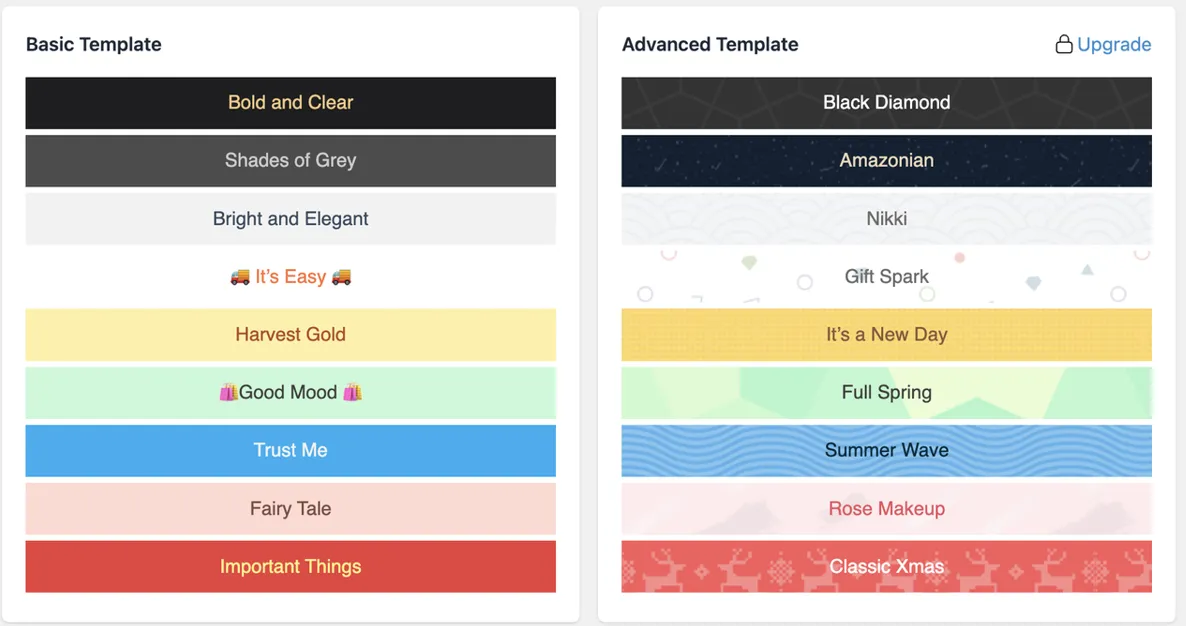Choose the Good Mood shopping bag template
Screen dimensions: 1186x626
[290, 392]
